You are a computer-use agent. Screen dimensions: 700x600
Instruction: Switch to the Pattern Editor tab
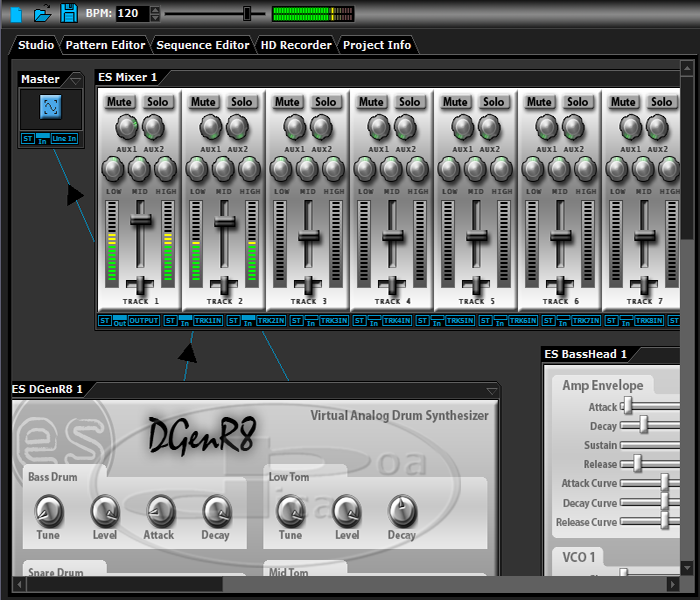(x=105, y=45)
